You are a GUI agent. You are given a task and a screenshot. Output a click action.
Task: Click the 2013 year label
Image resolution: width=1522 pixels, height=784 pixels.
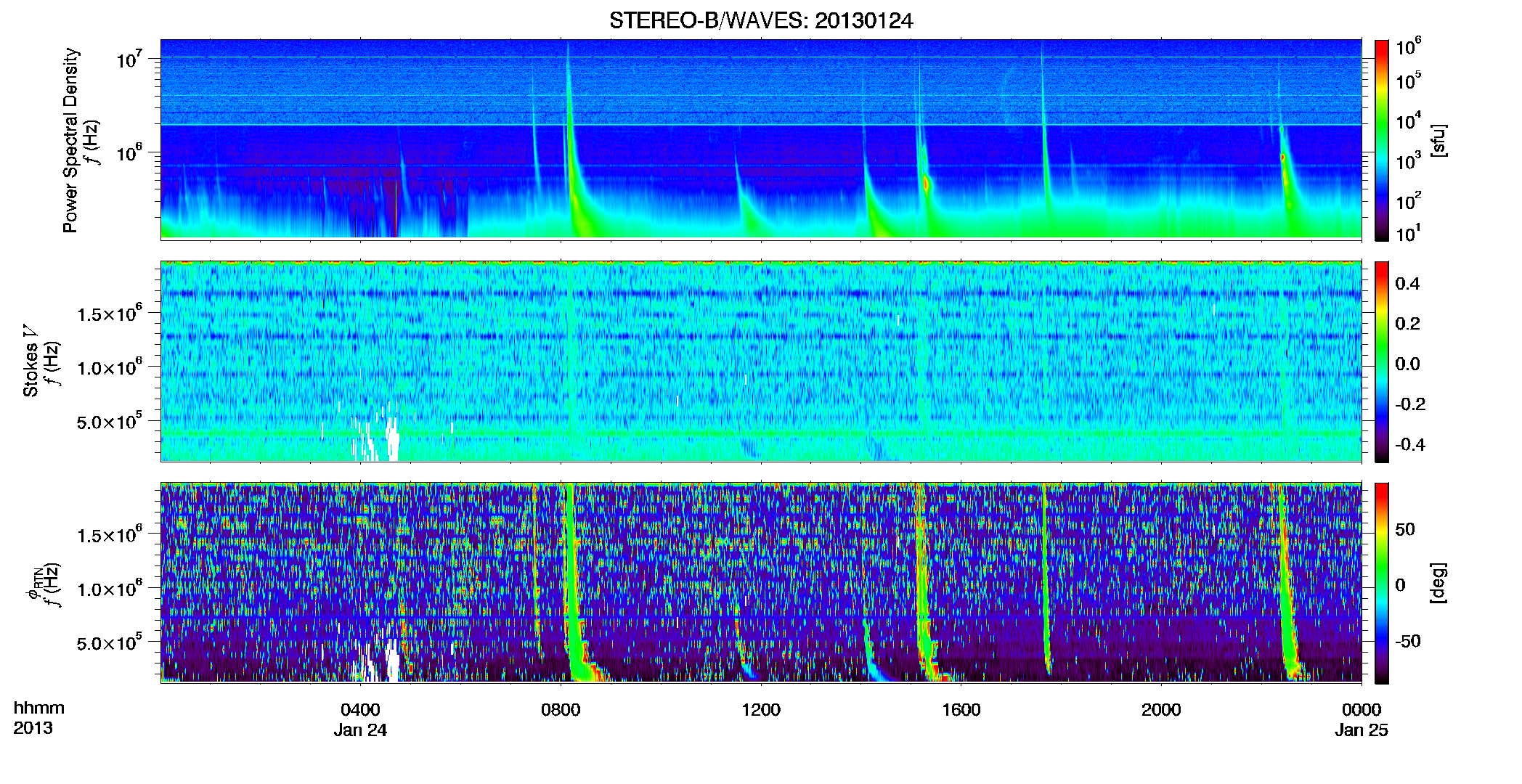[33, 728]
